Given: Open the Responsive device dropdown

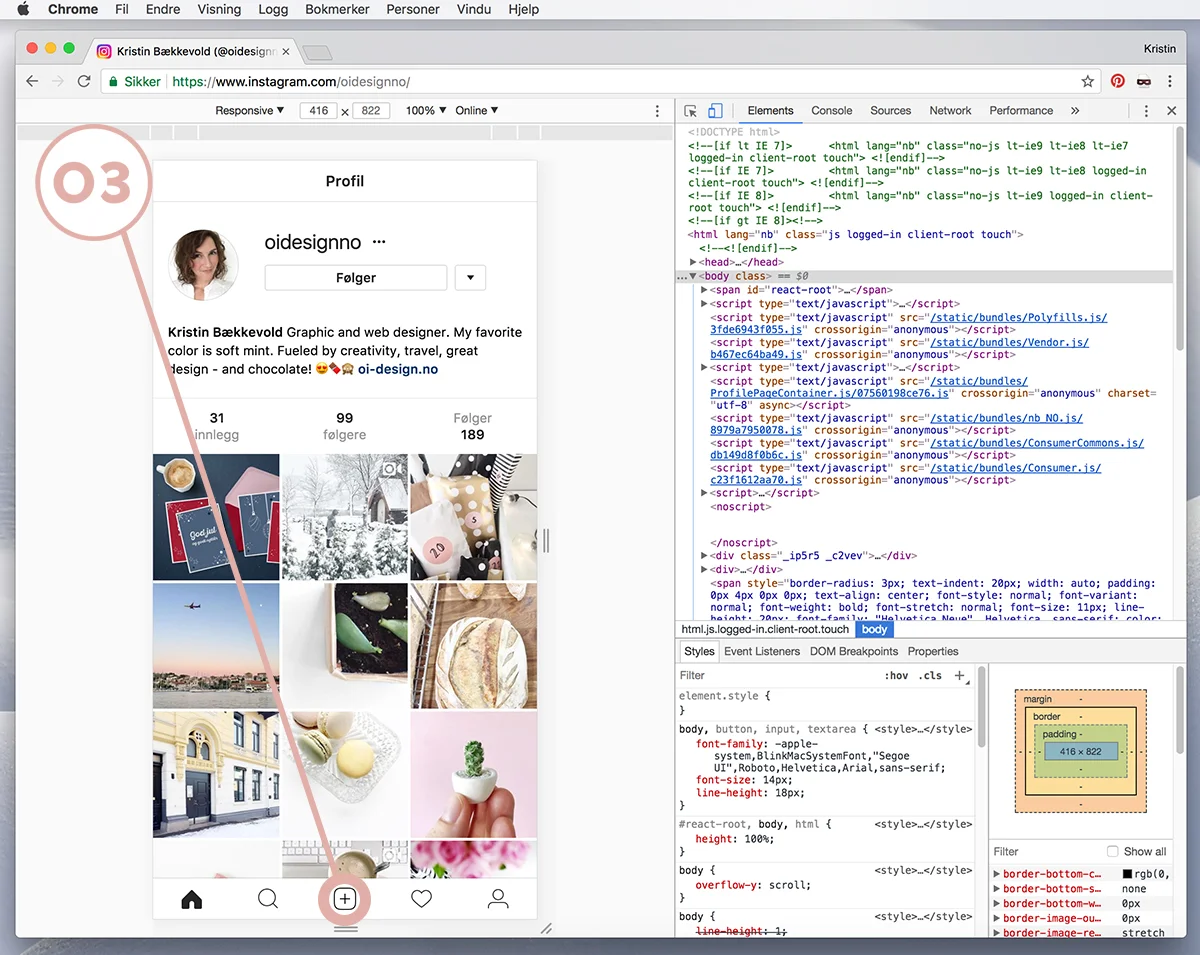Looking at the screenshot, I should tap(250, 111).
